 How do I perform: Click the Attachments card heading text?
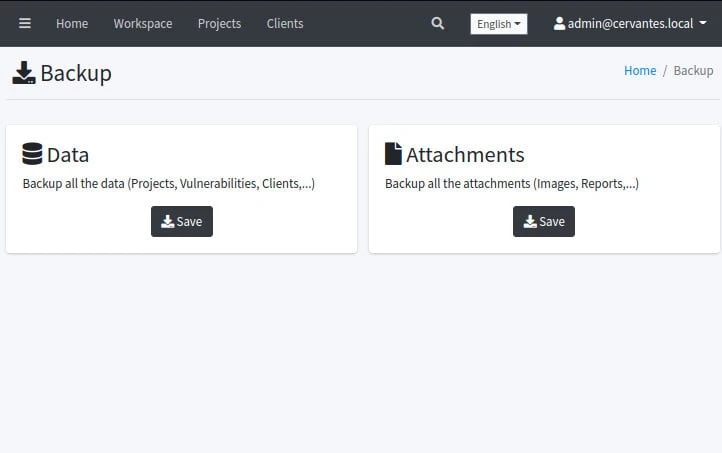[x=465, y=155]
